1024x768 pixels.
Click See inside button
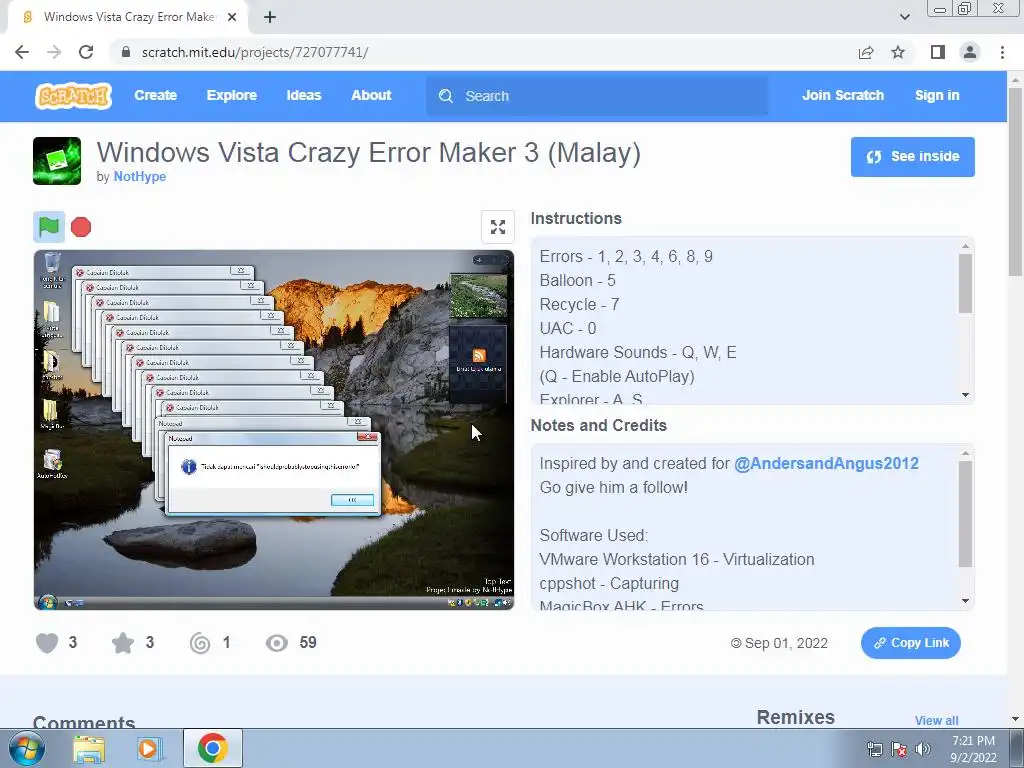[912, 157]
